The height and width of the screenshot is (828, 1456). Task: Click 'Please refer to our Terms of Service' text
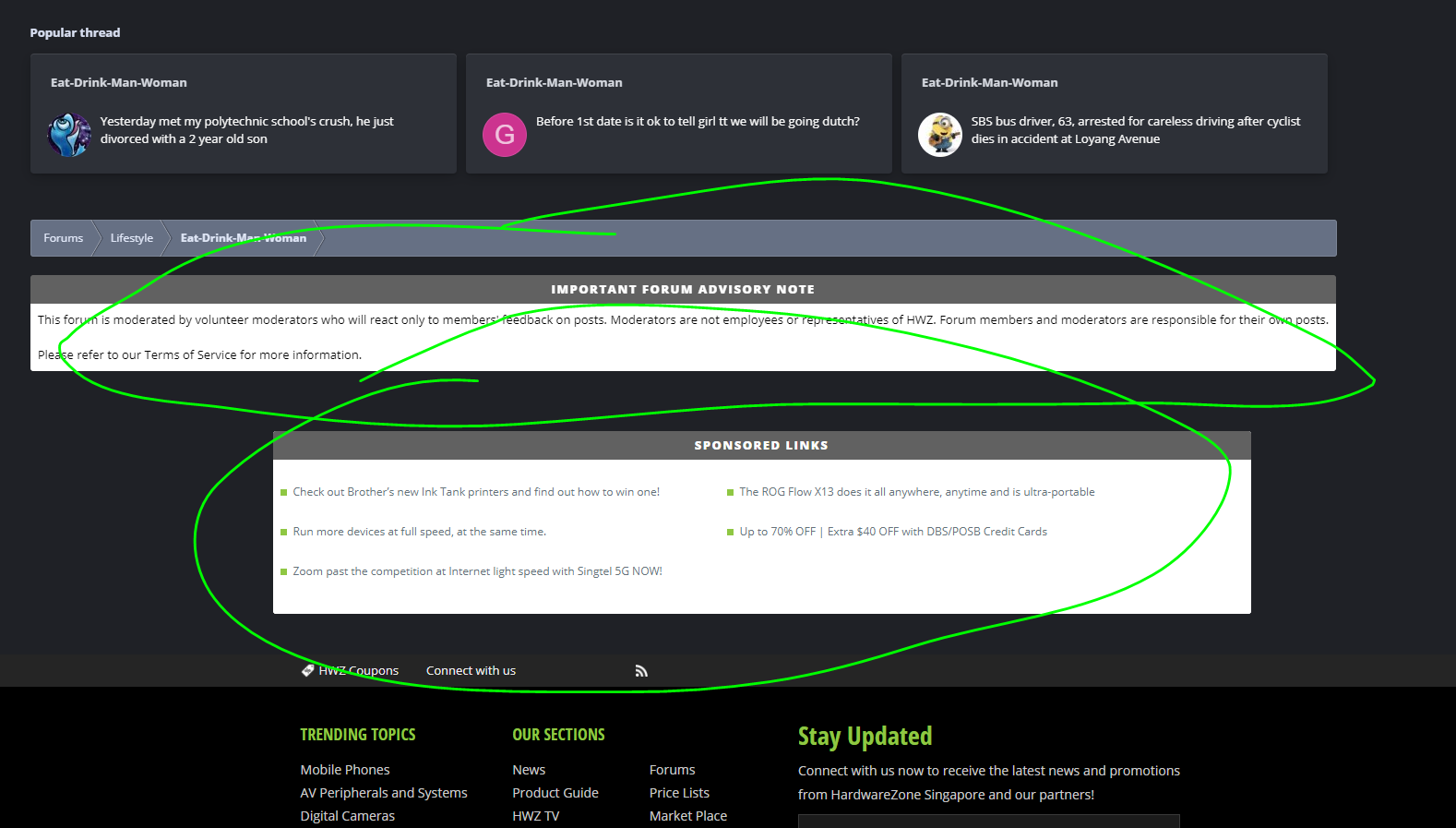pos(199,354)
